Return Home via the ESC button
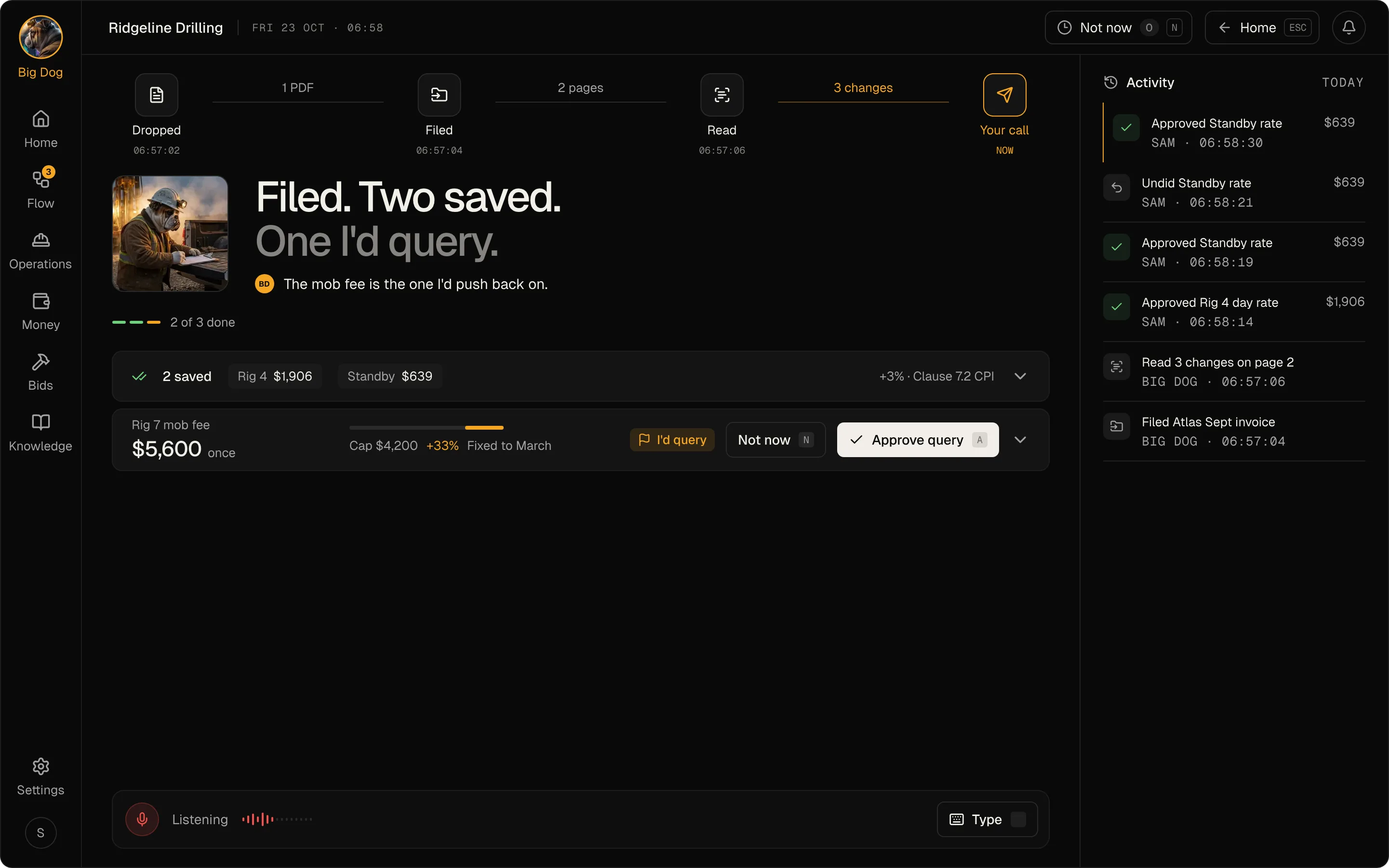1389x868 pixels. [1261, 27]
